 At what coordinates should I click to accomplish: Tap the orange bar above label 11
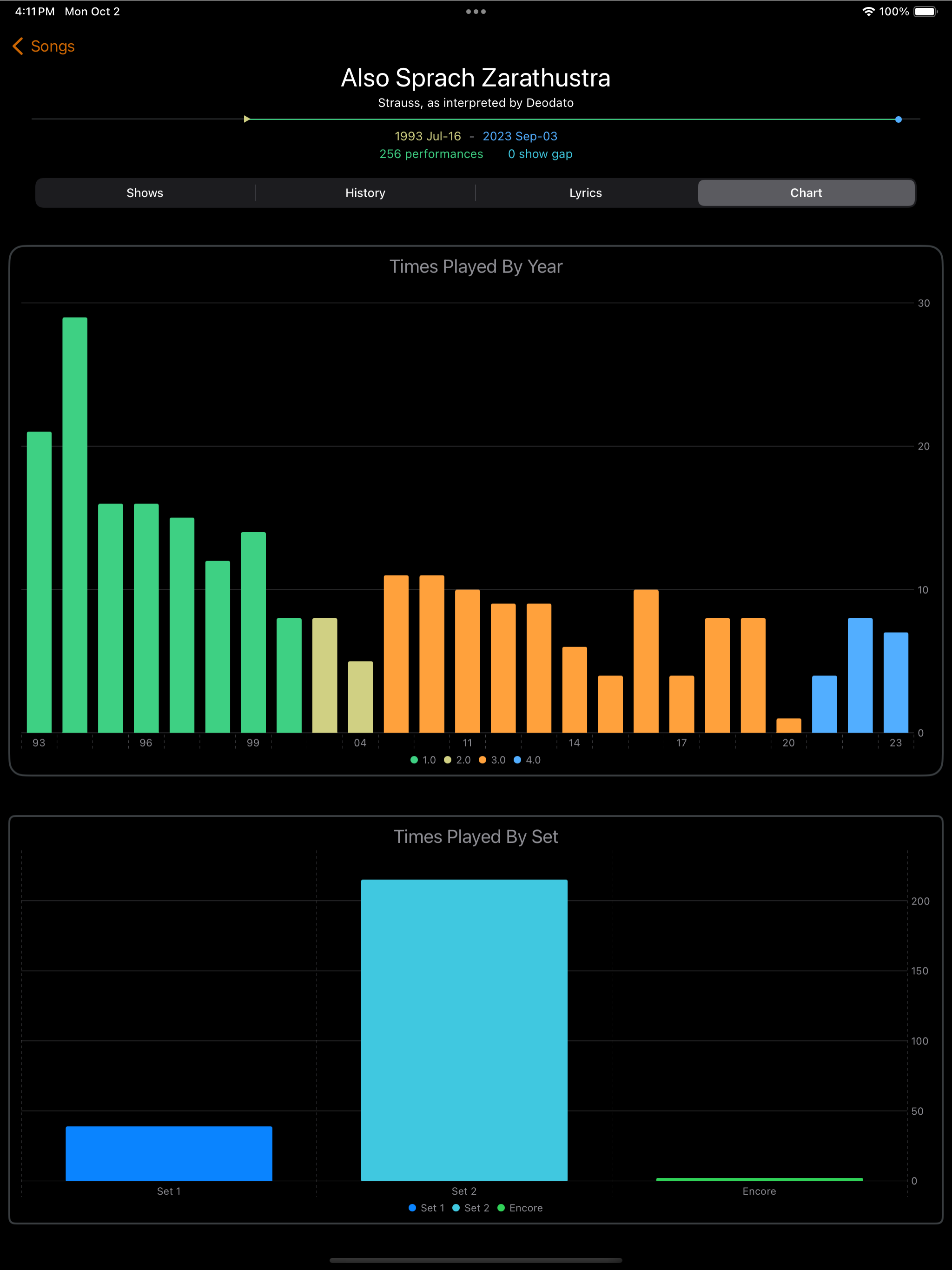point(467,661)
